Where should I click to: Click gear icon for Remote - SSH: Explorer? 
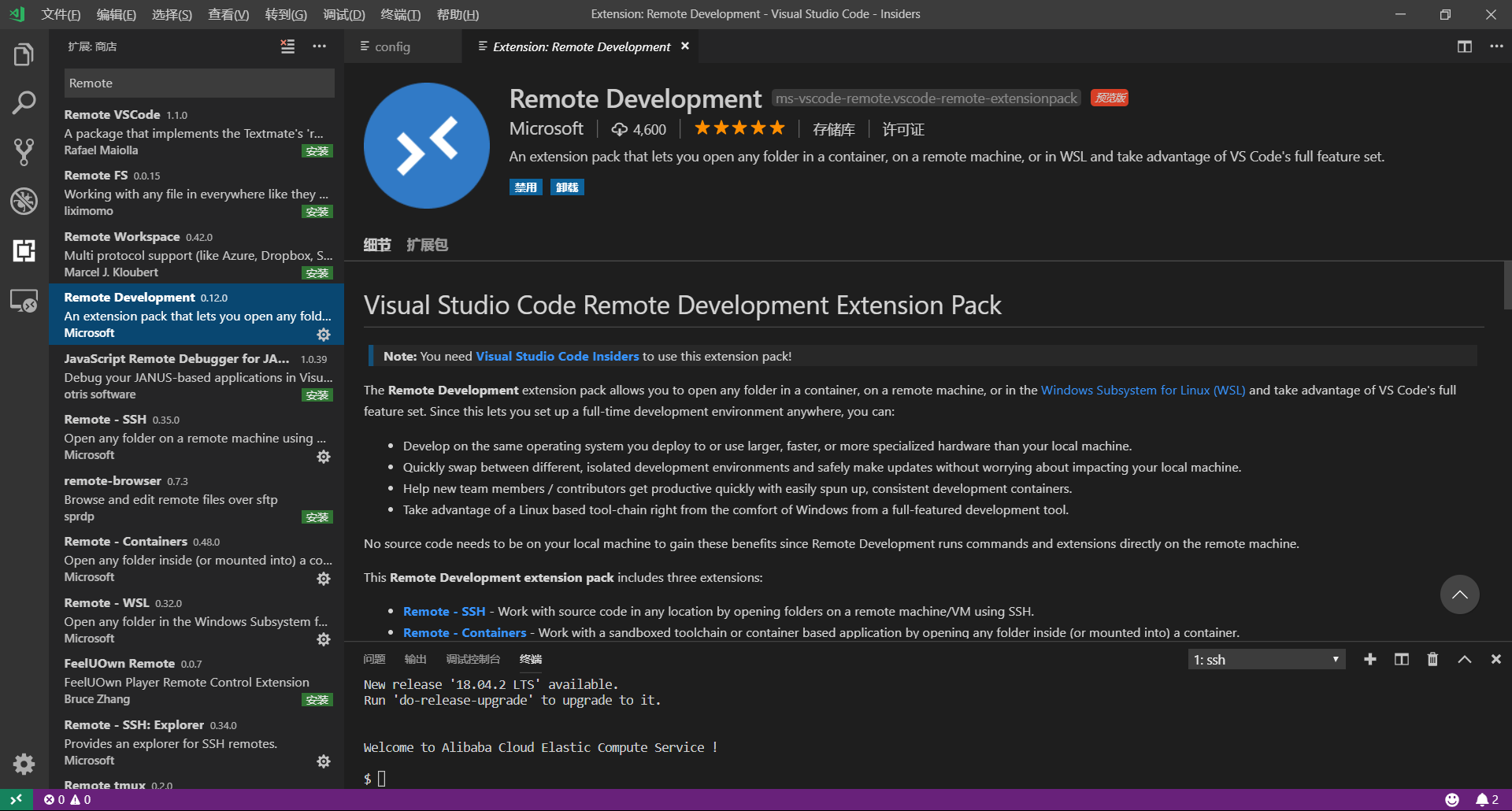[324, 761]
